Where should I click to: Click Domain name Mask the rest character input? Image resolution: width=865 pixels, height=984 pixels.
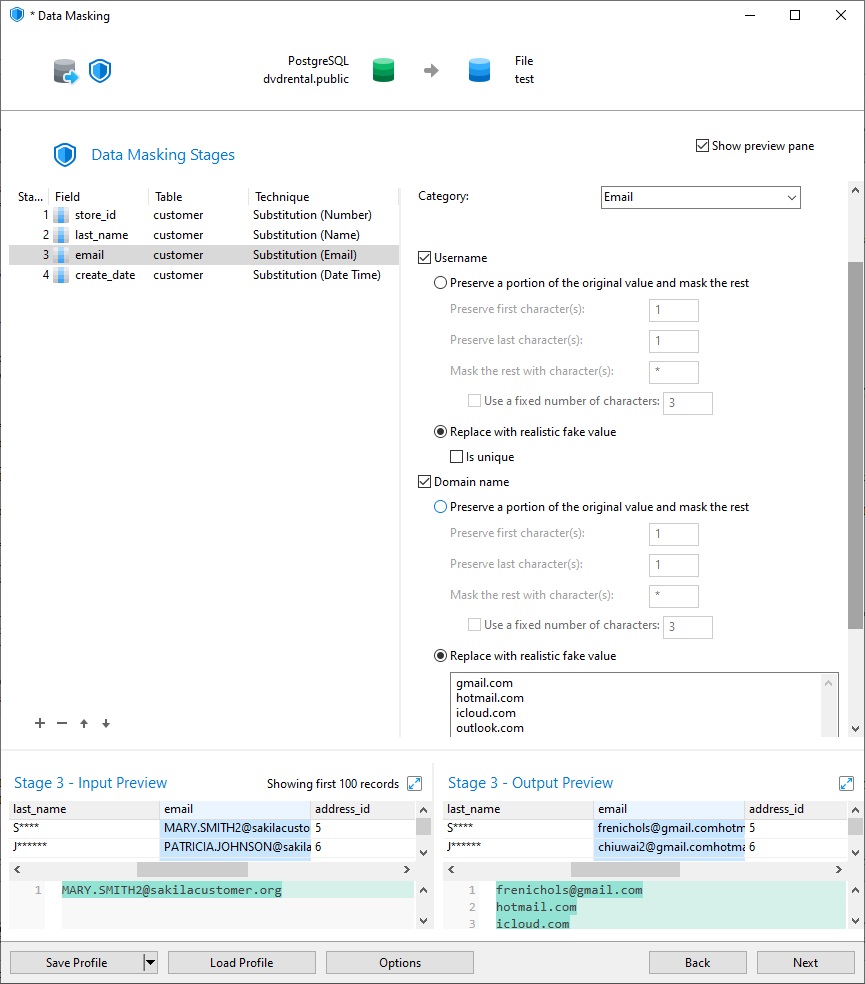(x=674, y=596)
